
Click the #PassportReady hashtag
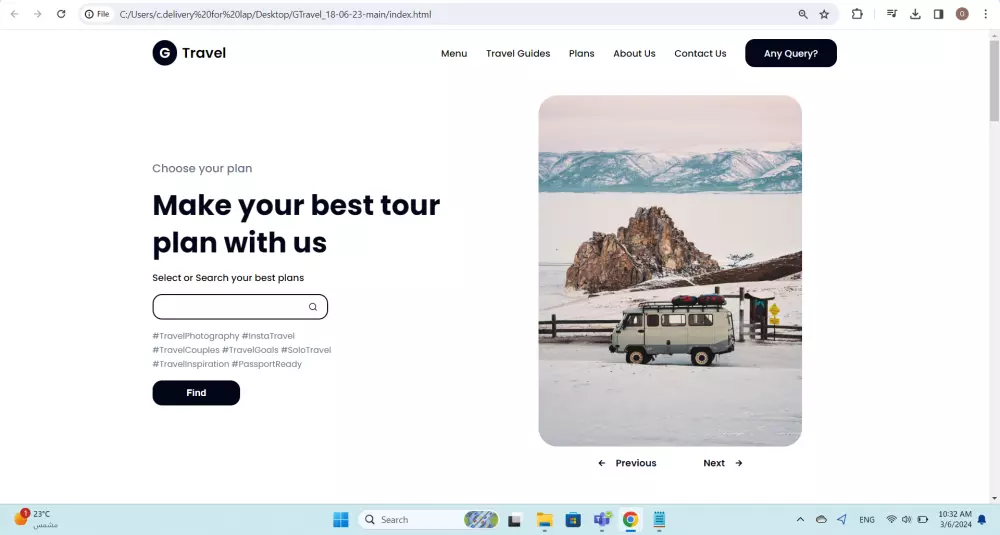pos(267,363)
